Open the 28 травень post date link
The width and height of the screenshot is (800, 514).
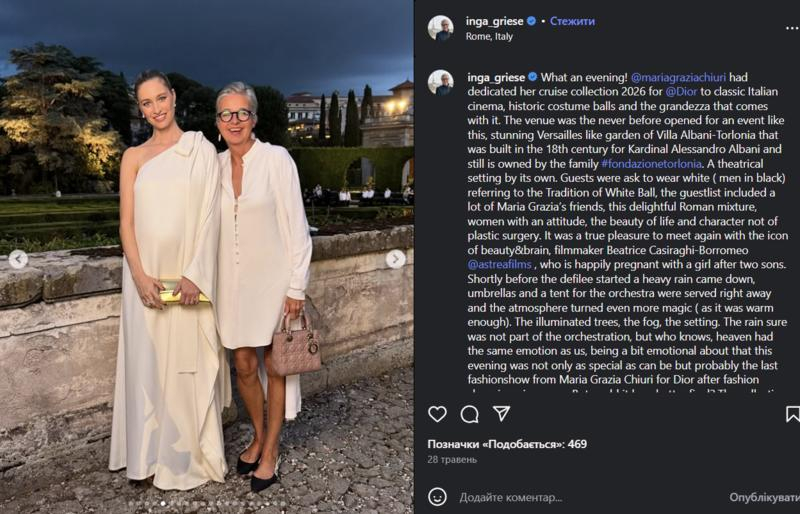click(x=452, y=459)
